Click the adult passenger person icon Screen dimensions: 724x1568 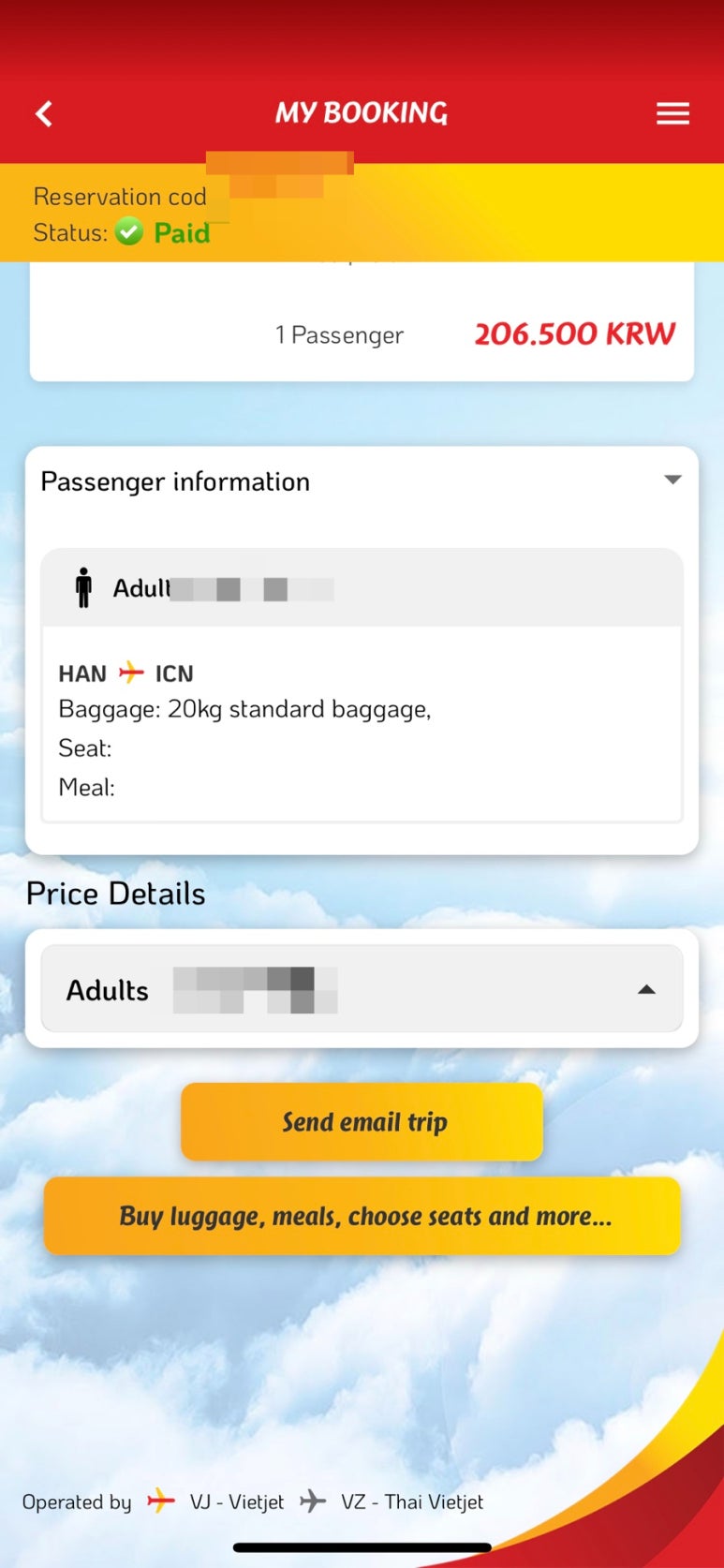pyautogui.click(x=83, y=588)
